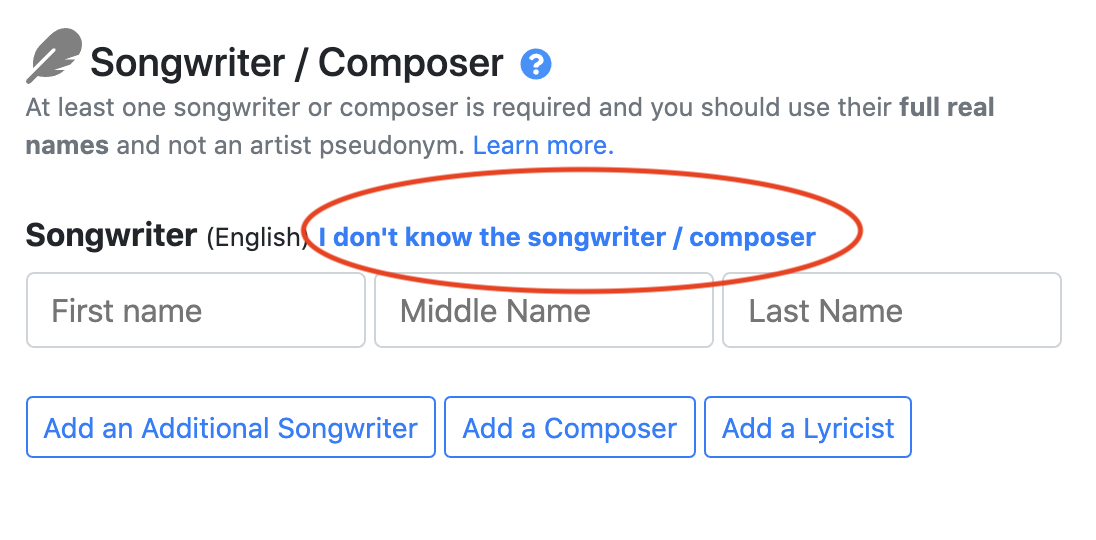Select "I don't know the songwriter / composer"
This screenshot has width=1096, height=540.
coord(567,238)
